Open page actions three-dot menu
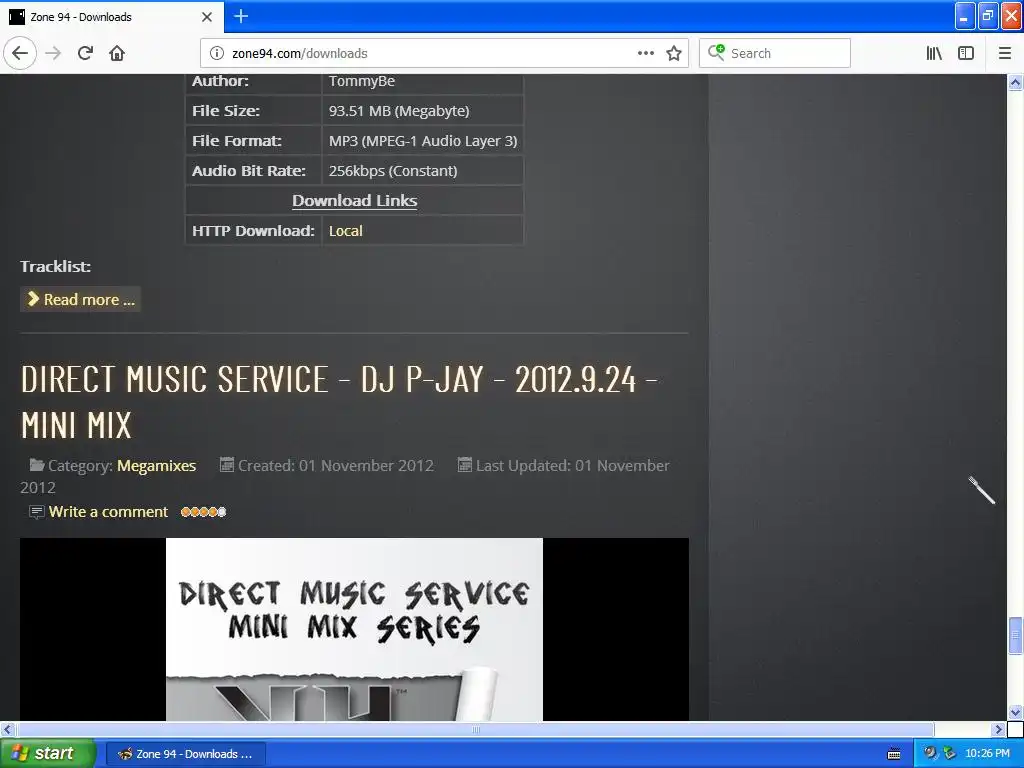 pyautogui.click(x=645, y=53)
